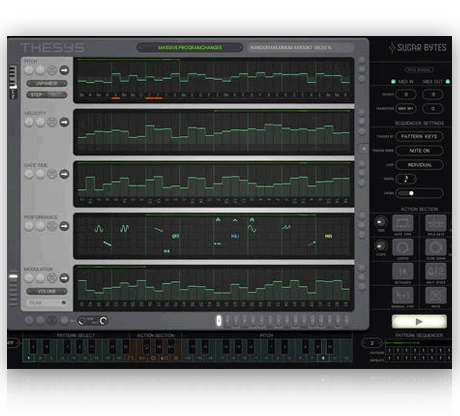Select the highlighted first pattern slot button
The image size is (460, 416).
click(x=219, y=321)
